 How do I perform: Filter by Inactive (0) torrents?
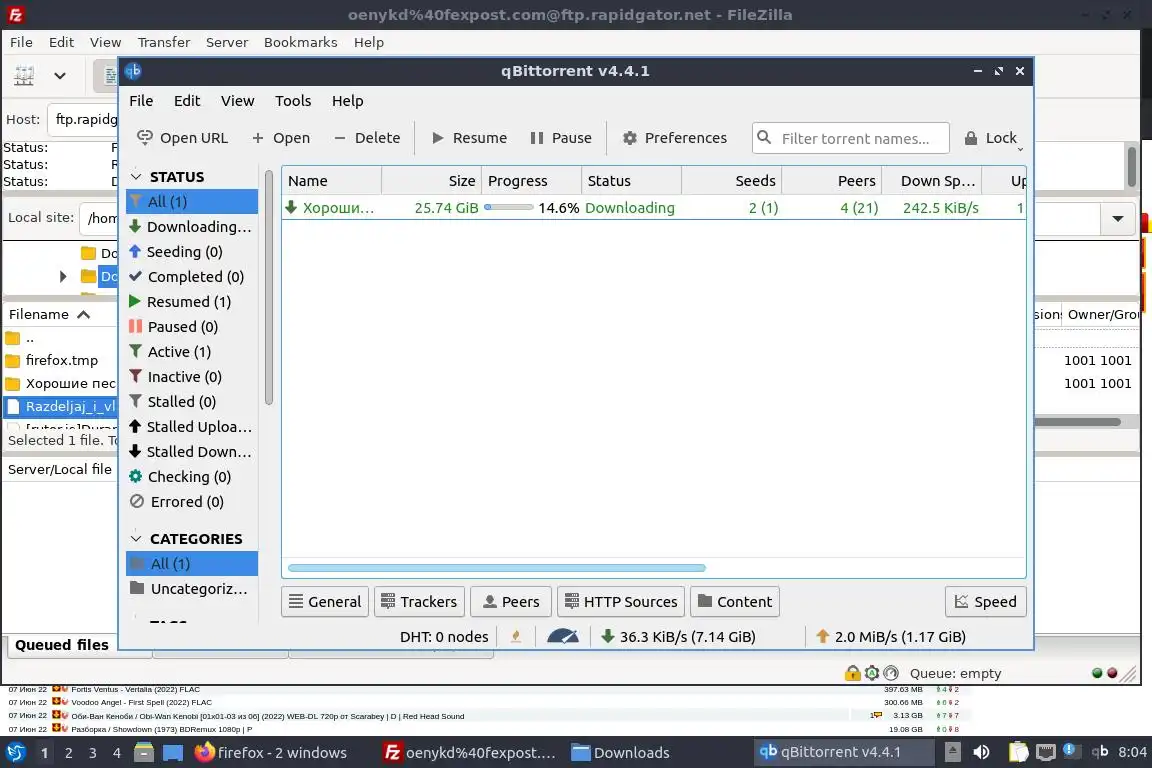pyautogui.click(x=192, y=376)
